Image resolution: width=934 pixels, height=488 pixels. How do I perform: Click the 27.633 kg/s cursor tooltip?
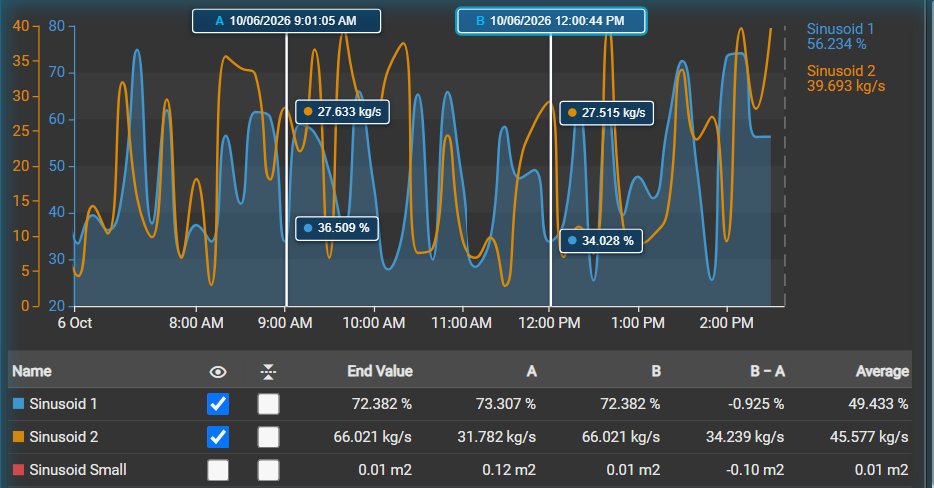pyautogui.click(x=343, y=111)
